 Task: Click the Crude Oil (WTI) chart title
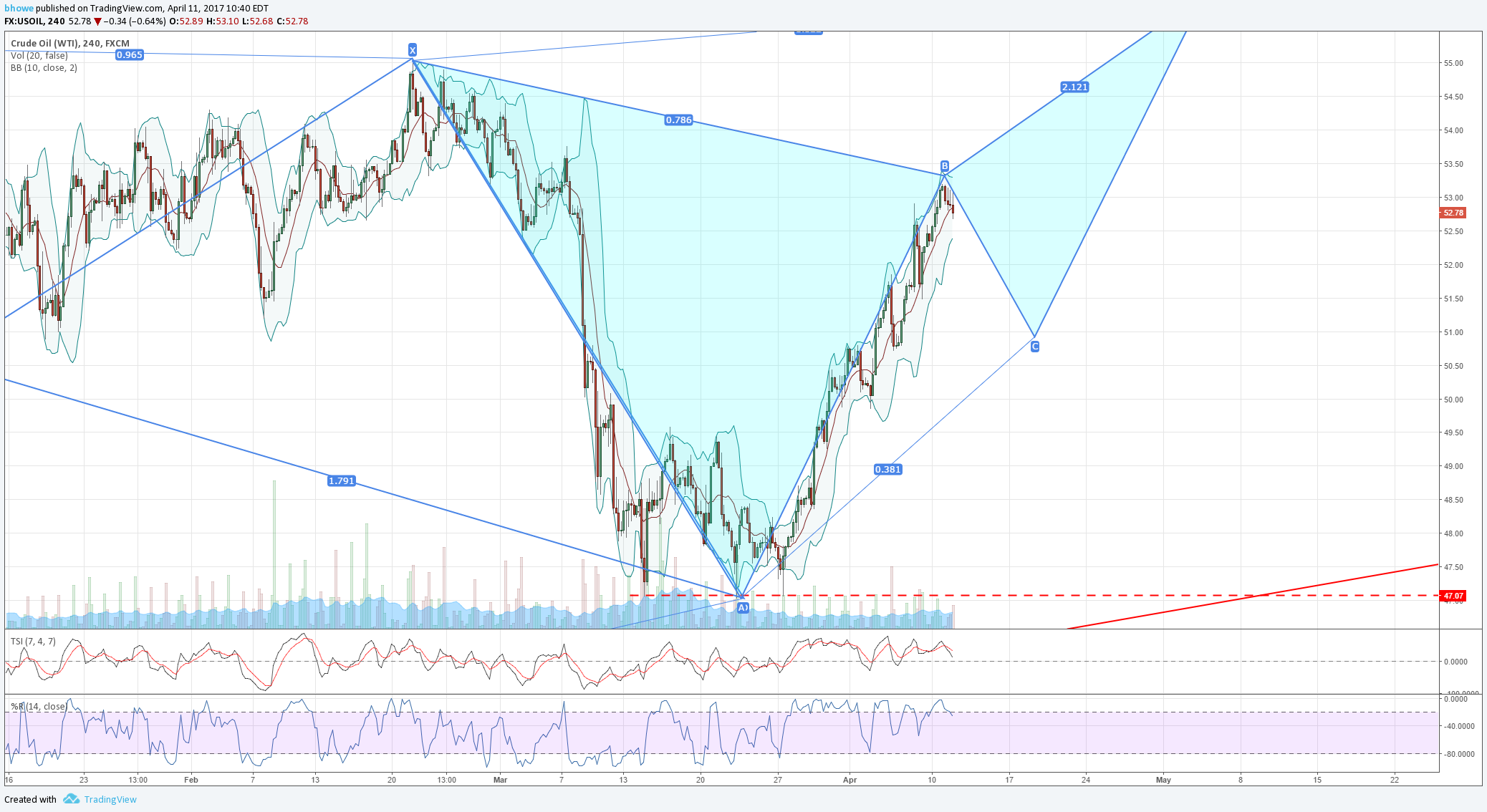[70, 44]
